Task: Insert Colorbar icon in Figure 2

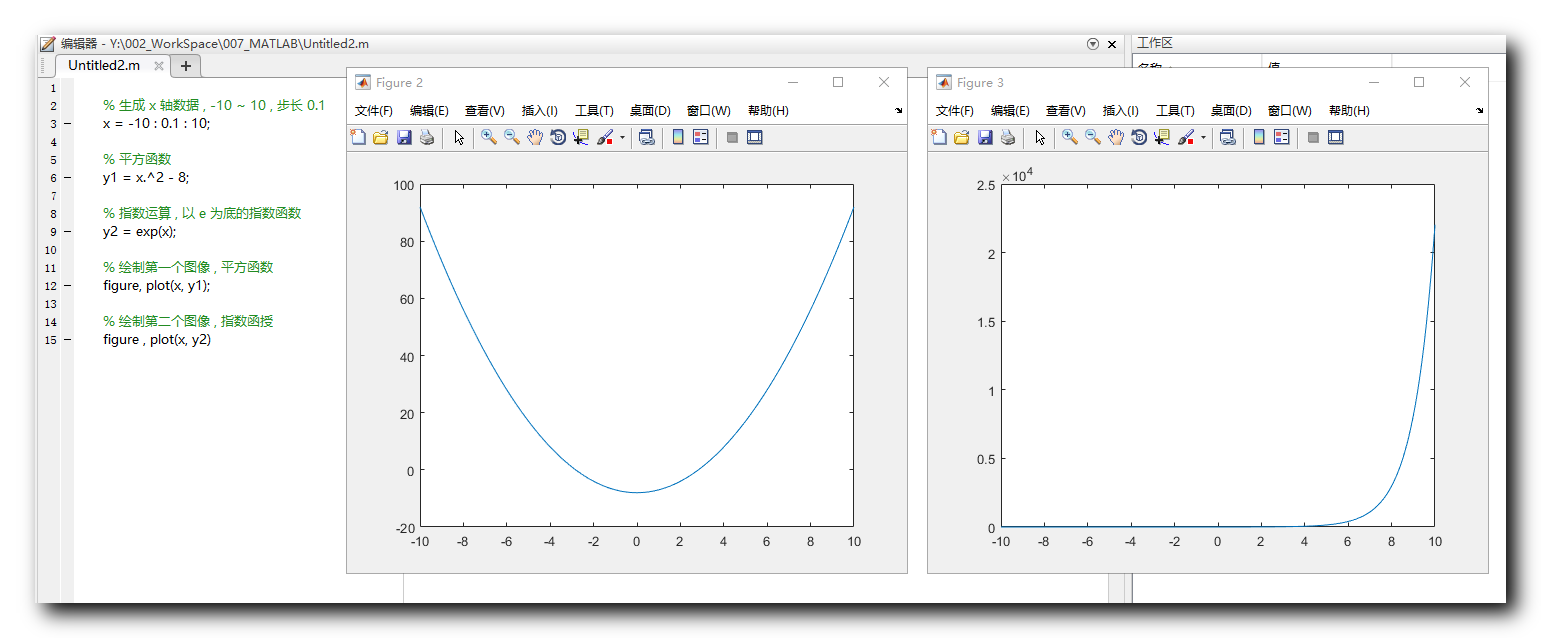Action: pyautogui.click(x=678, y=137)
